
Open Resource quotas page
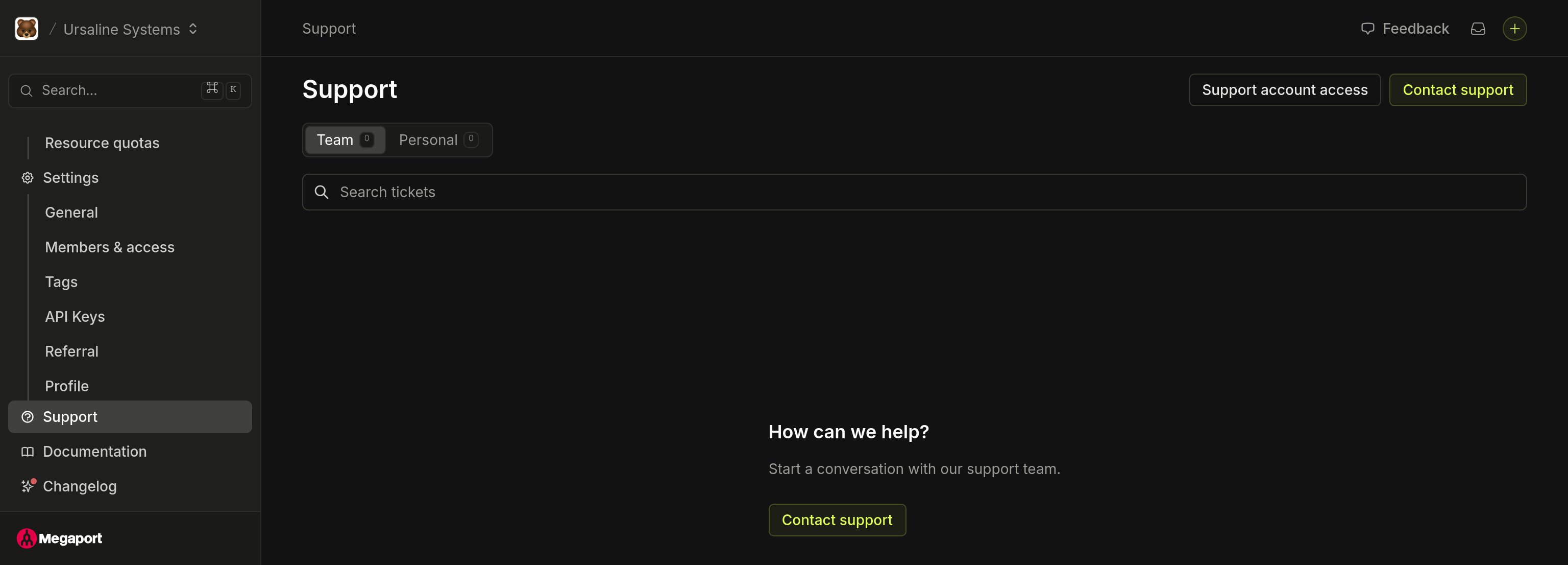[102, 143]
